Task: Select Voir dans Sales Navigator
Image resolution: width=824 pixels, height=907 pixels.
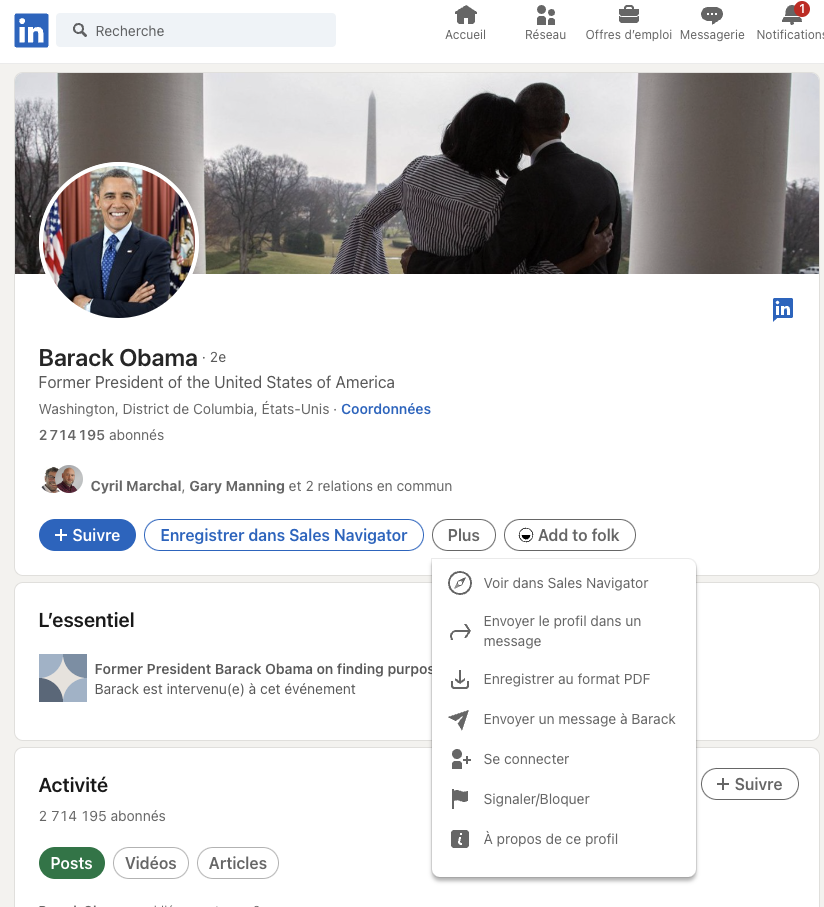Action: [x=564, y=583]
